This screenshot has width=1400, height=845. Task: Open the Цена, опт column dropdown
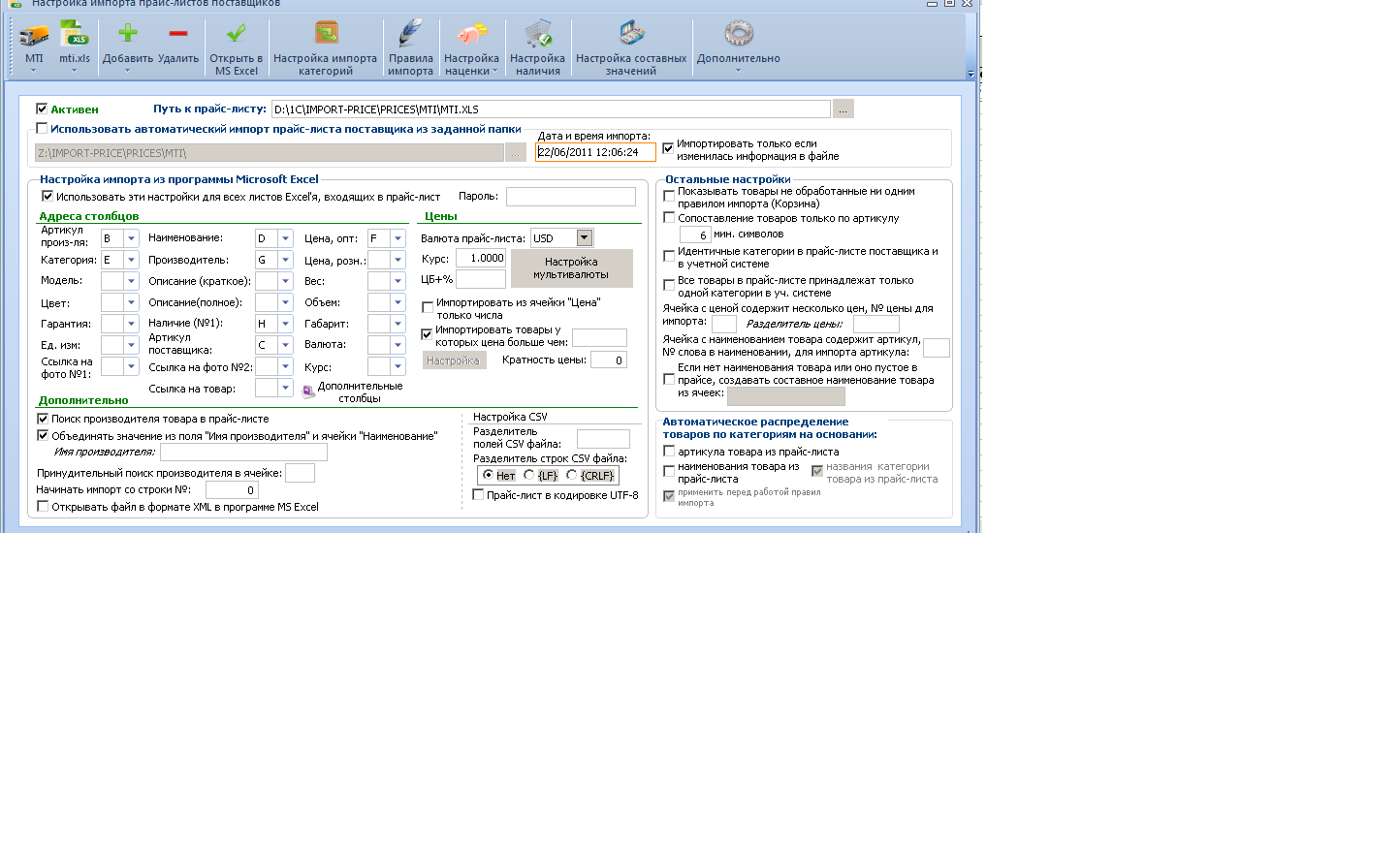point(398,238)
